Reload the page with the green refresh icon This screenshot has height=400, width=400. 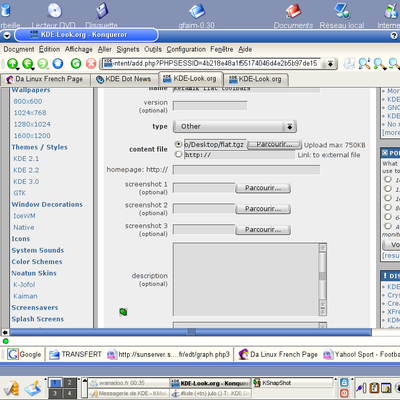point(76,63)
